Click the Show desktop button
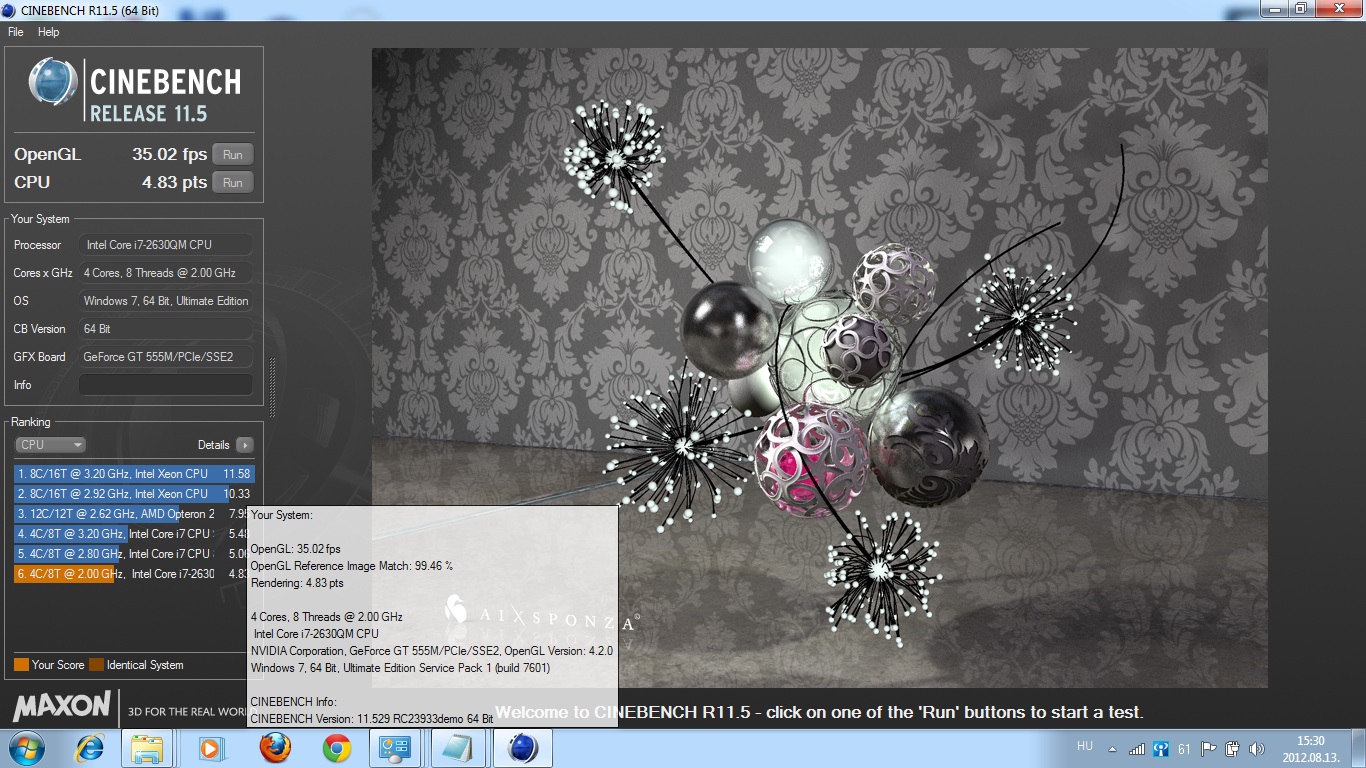 point(1359,748)
